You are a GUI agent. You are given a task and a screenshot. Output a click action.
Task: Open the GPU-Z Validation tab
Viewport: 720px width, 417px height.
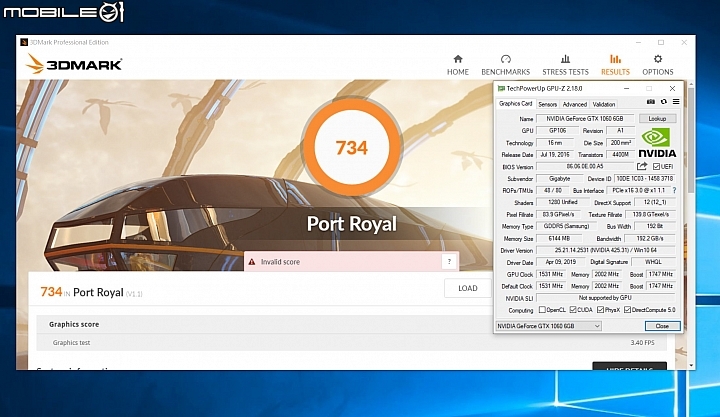click(x=603, y=104)
